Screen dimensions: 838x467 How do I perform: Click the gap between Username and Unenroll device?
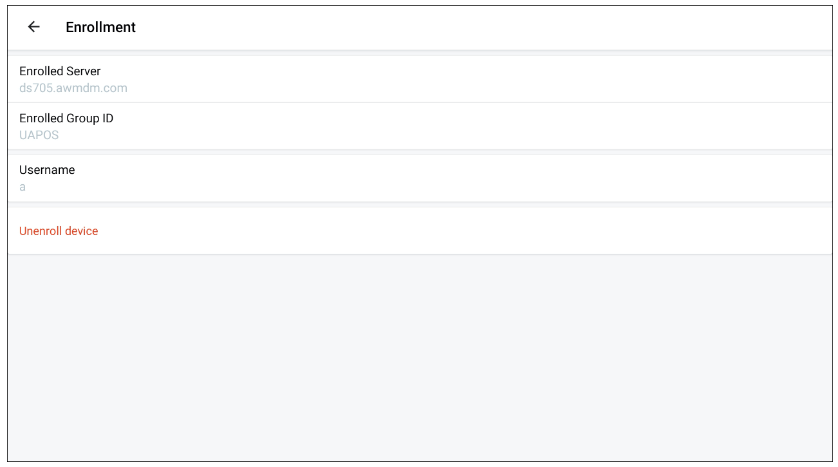point(420,205)
